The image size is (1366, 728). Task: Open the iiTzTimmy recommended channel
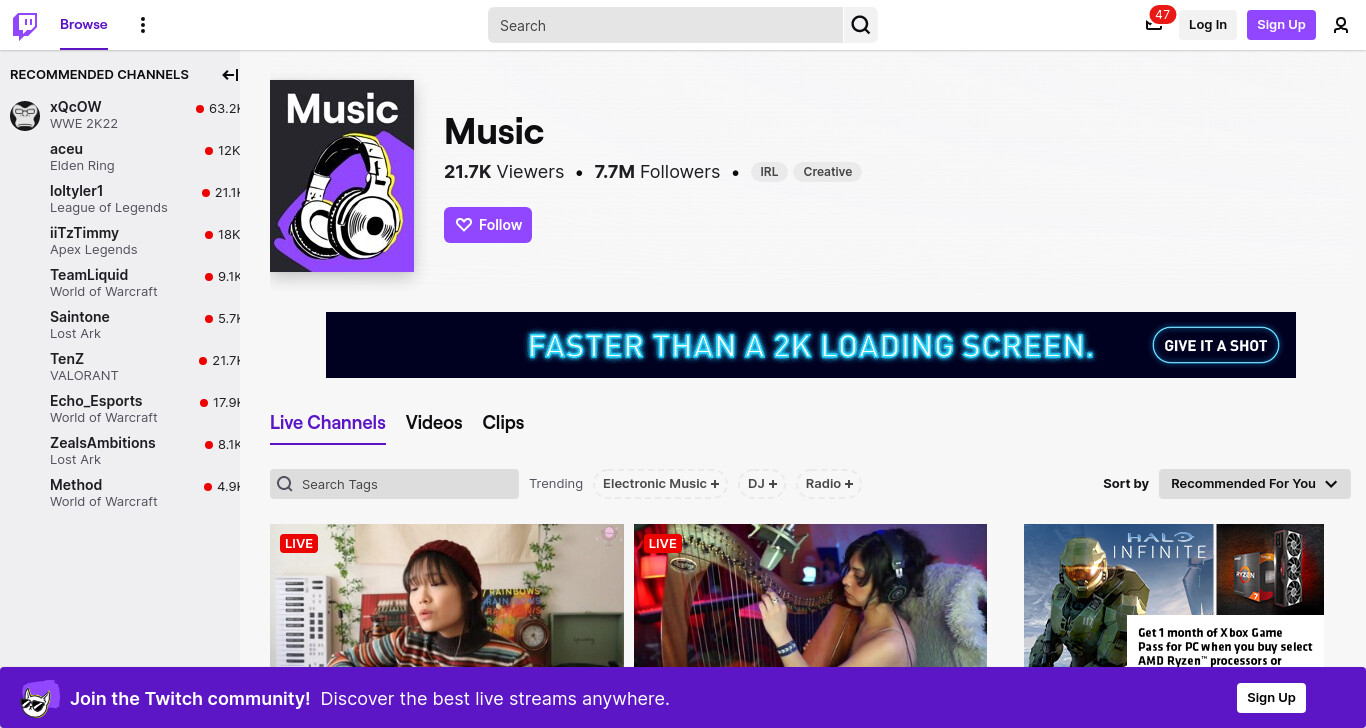tap(120, 241)
